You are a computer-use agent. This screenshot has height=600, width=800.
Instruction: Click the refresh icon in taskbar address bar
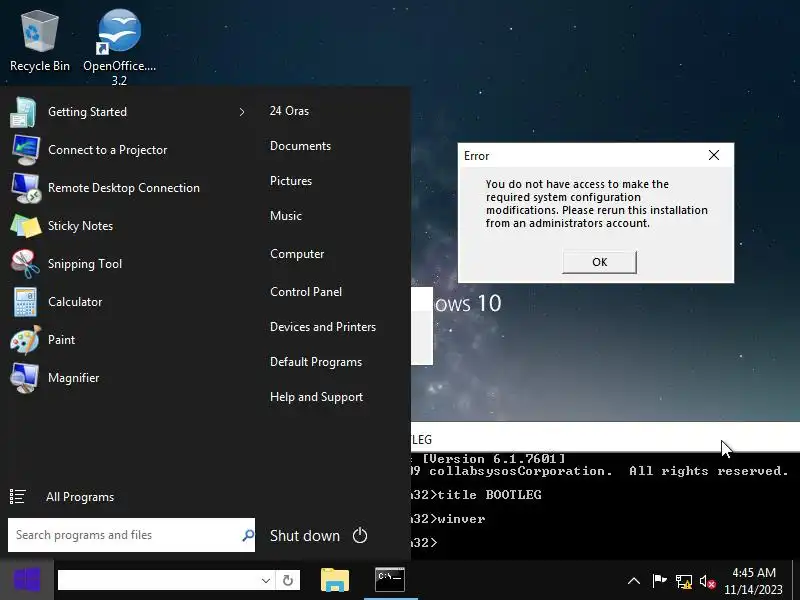click(x=288, y=581)
